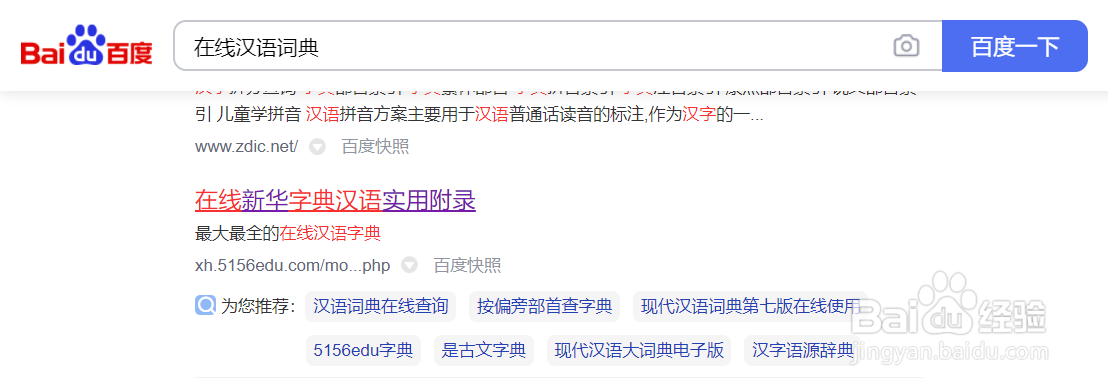Select suggestion 5156edu字典
Viewport: 1108px width, 389px height.
(363, 350)
